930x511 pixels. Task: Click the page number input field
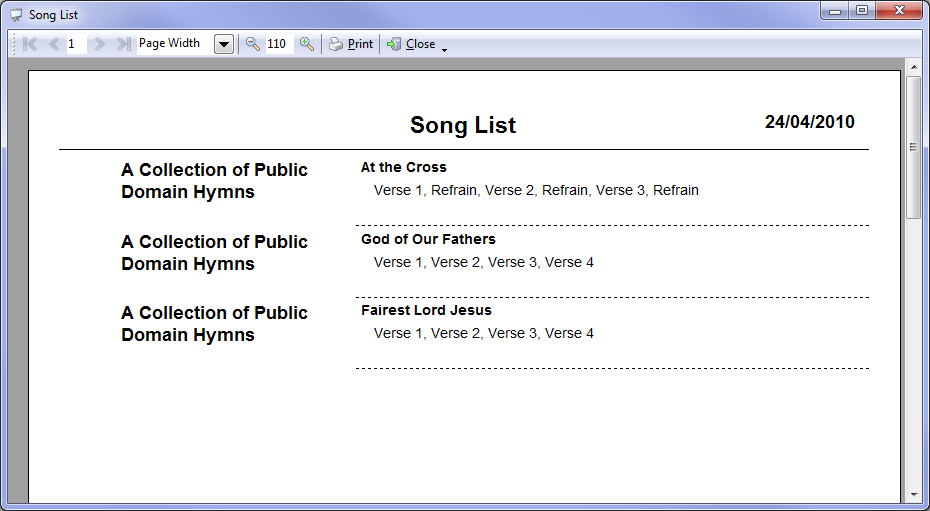(x=77, y=44)
